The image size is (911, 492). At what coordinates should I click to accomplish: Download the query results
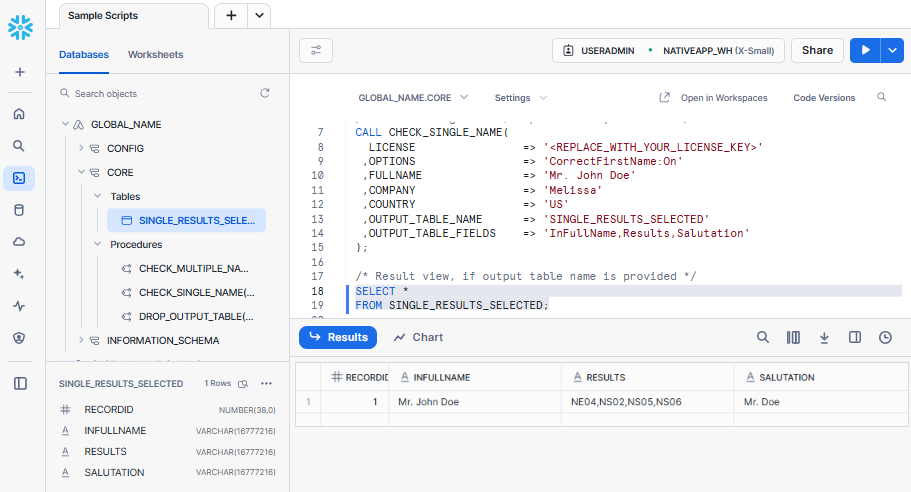click(824, 337)
